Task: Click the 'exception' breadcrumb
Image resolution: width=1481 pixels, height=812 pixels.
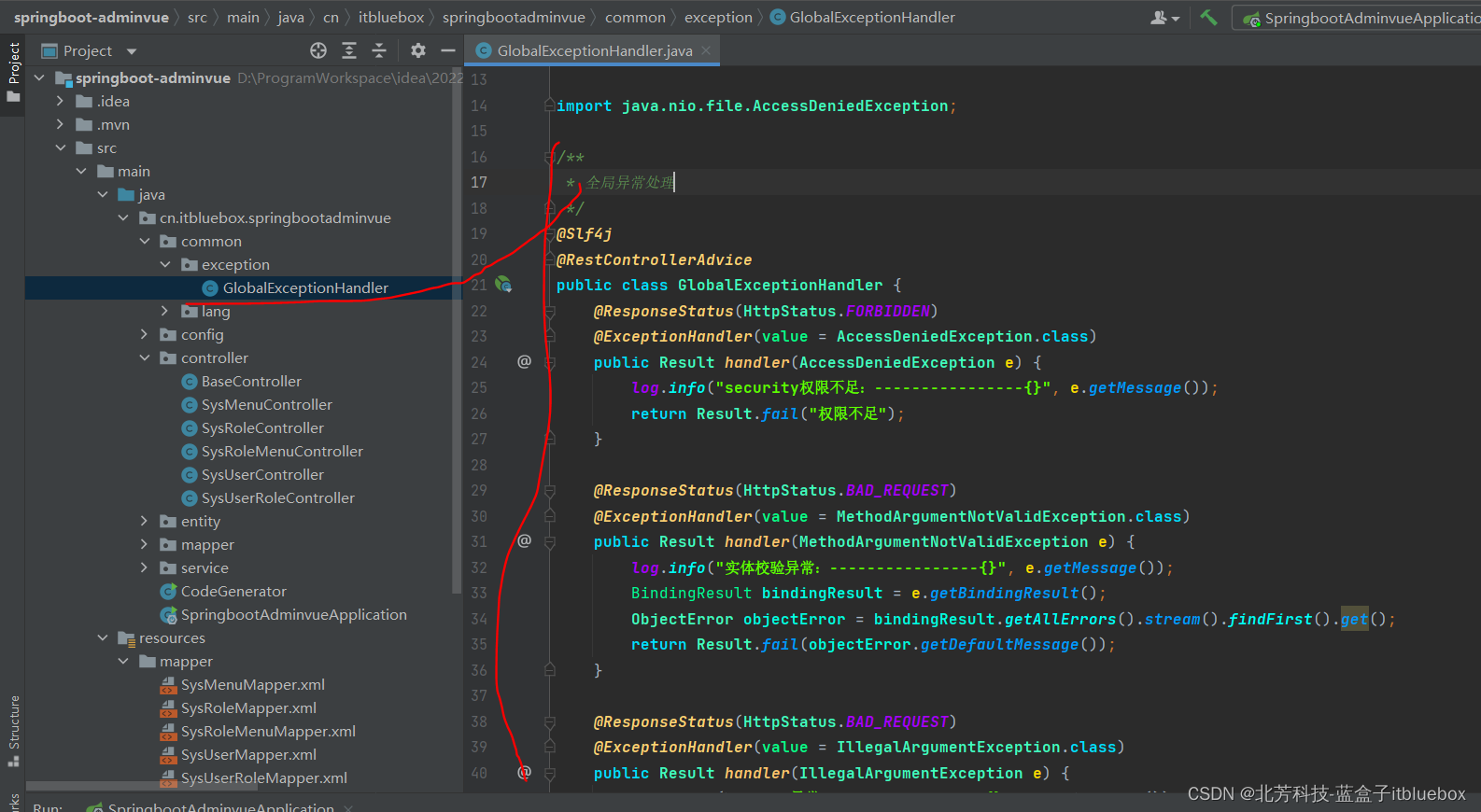Action: [x=718, y=17]
